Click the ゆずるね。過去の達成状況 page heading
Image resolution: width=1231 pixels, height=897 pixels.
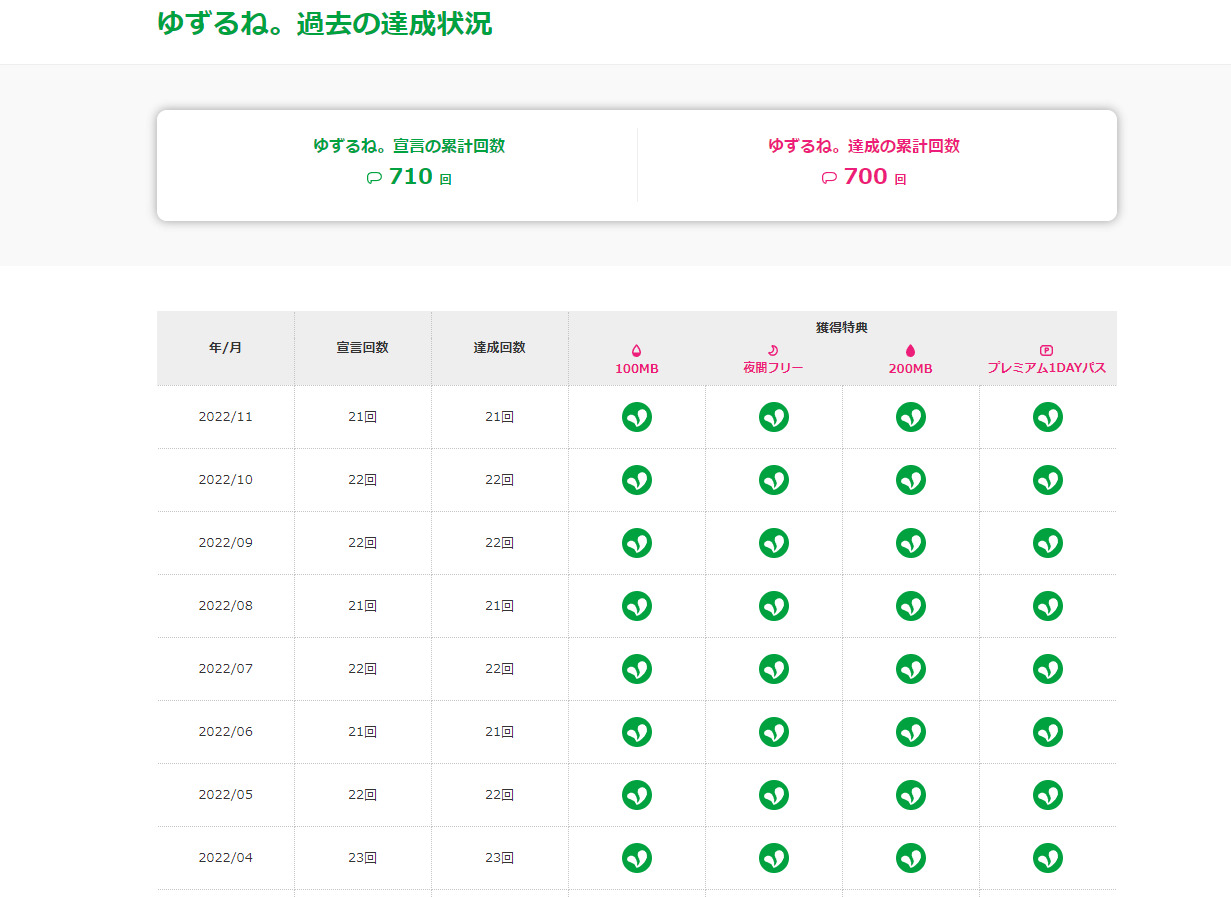click(x=324, y=24)
